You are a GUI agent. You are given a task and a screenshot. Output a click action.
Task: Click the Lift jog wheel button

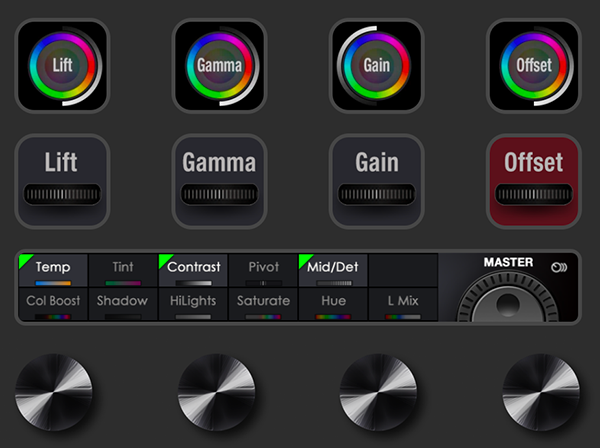coord(62,181)
